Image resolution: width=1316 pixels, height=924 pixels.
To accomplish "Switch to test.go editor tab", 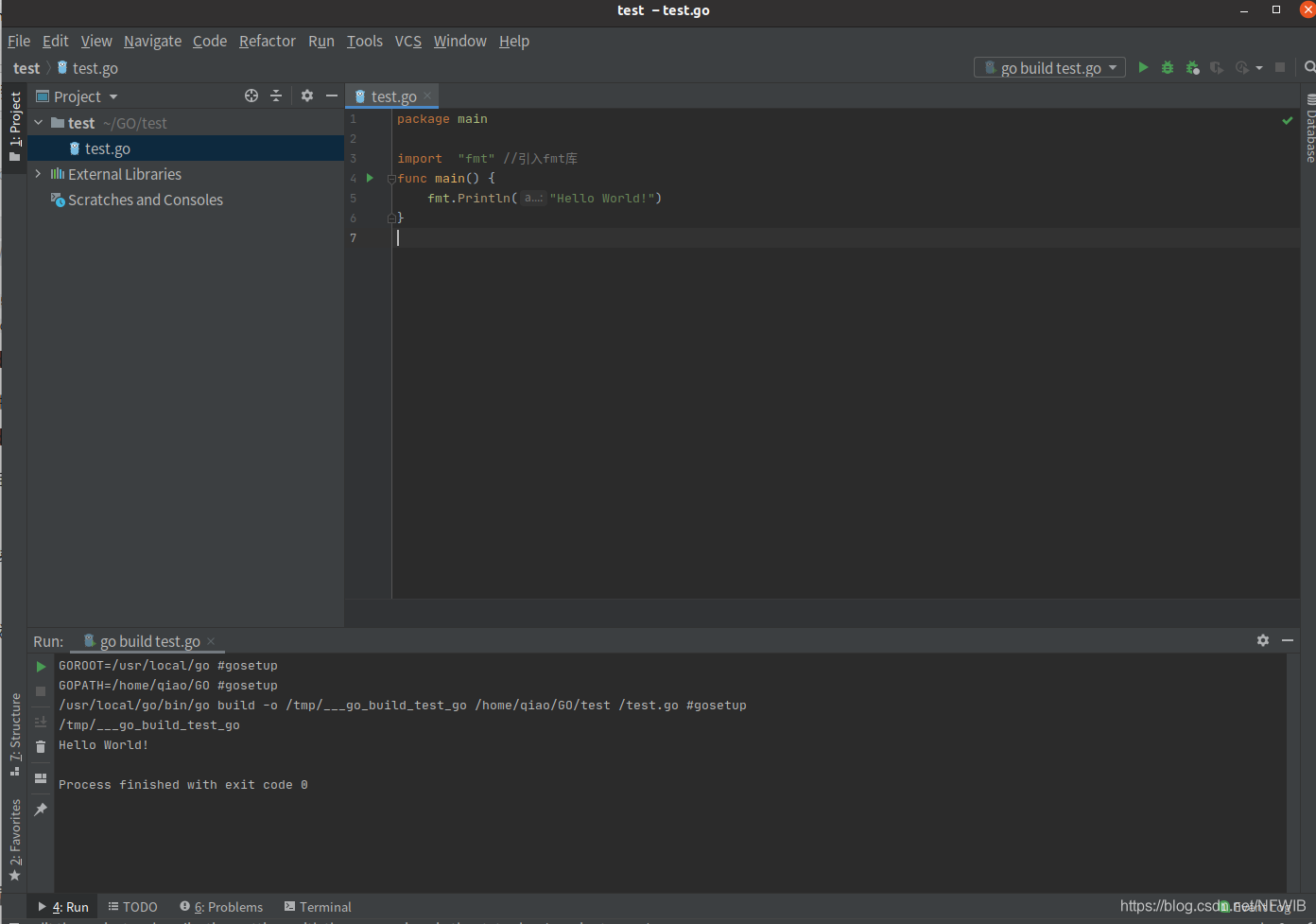I will coord(393,96).
